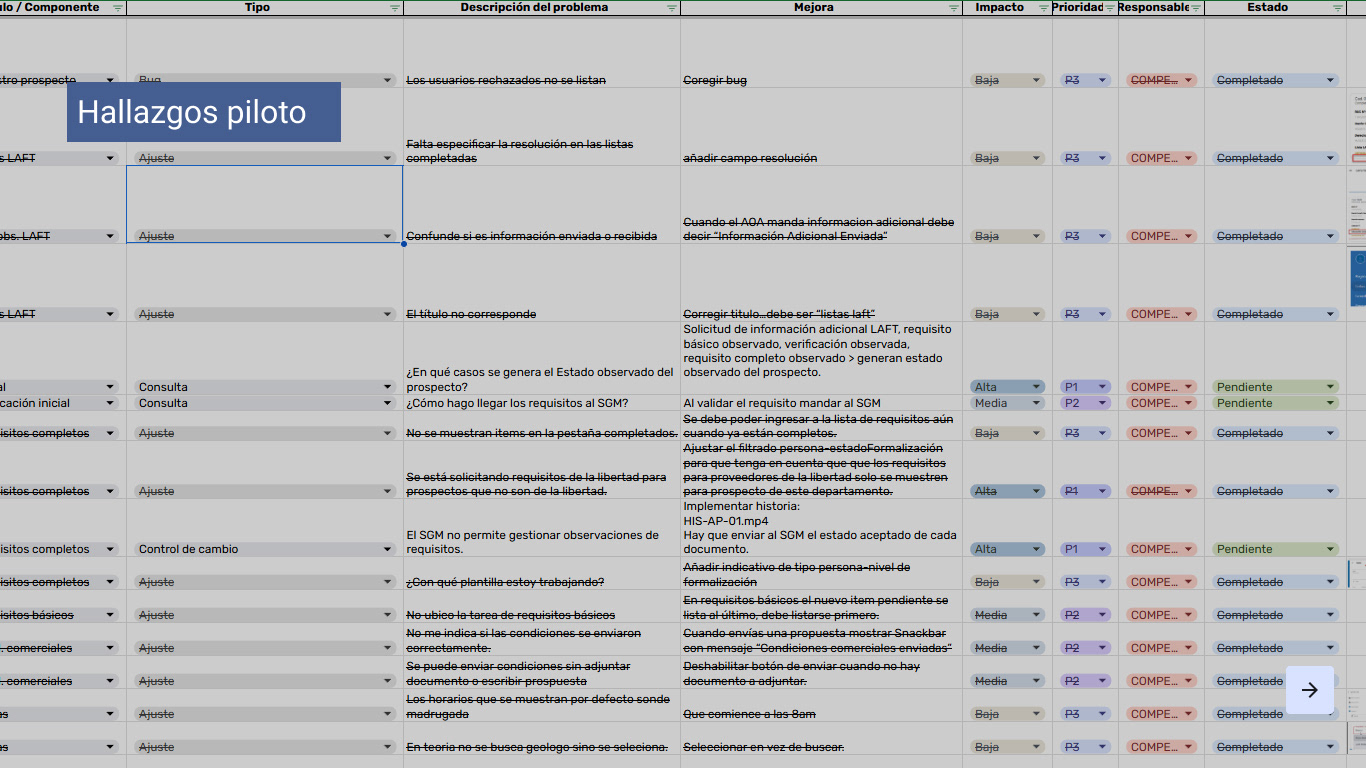Screen dimensions: 1366x768
Task: Select cell 'Coregir bug'
Action: click(821, 53)
